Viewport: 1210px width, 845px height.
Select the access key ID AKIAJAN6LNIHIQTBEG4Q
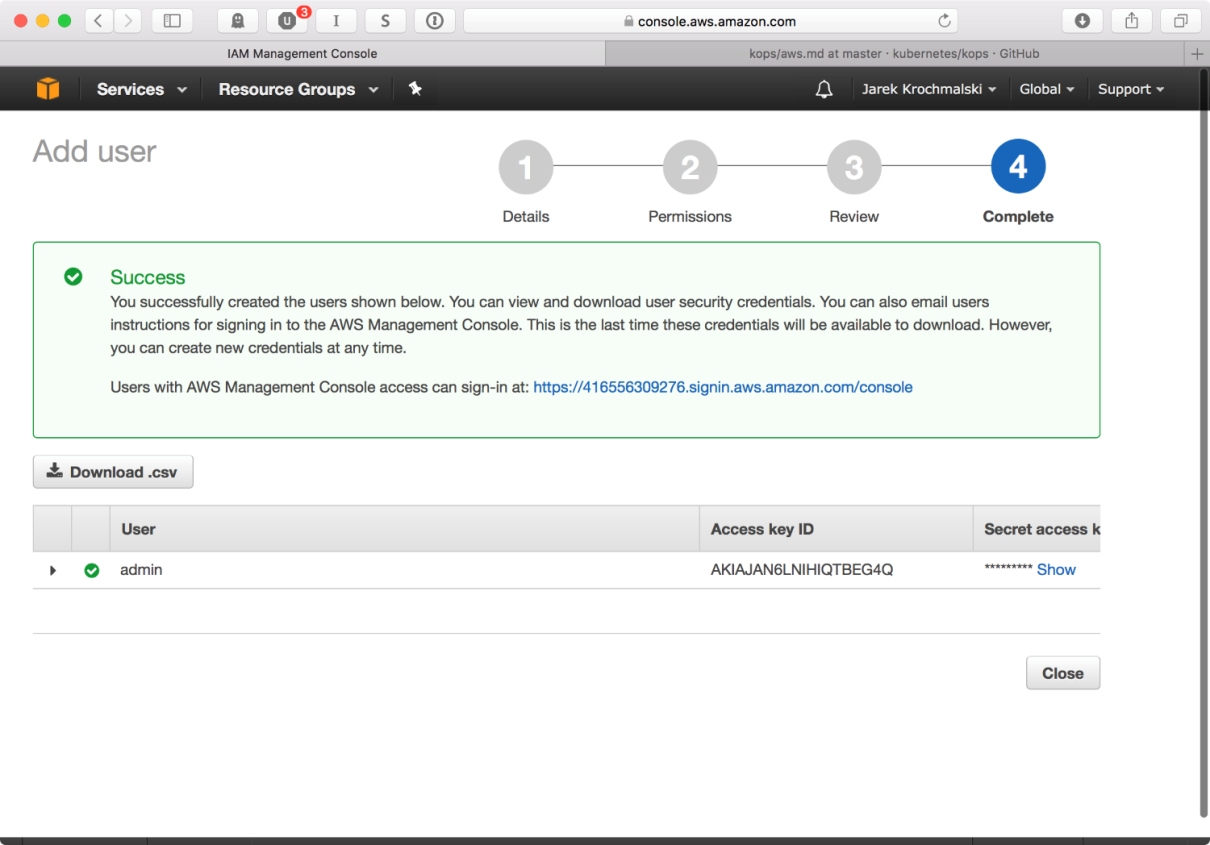(x=802, y=570)
